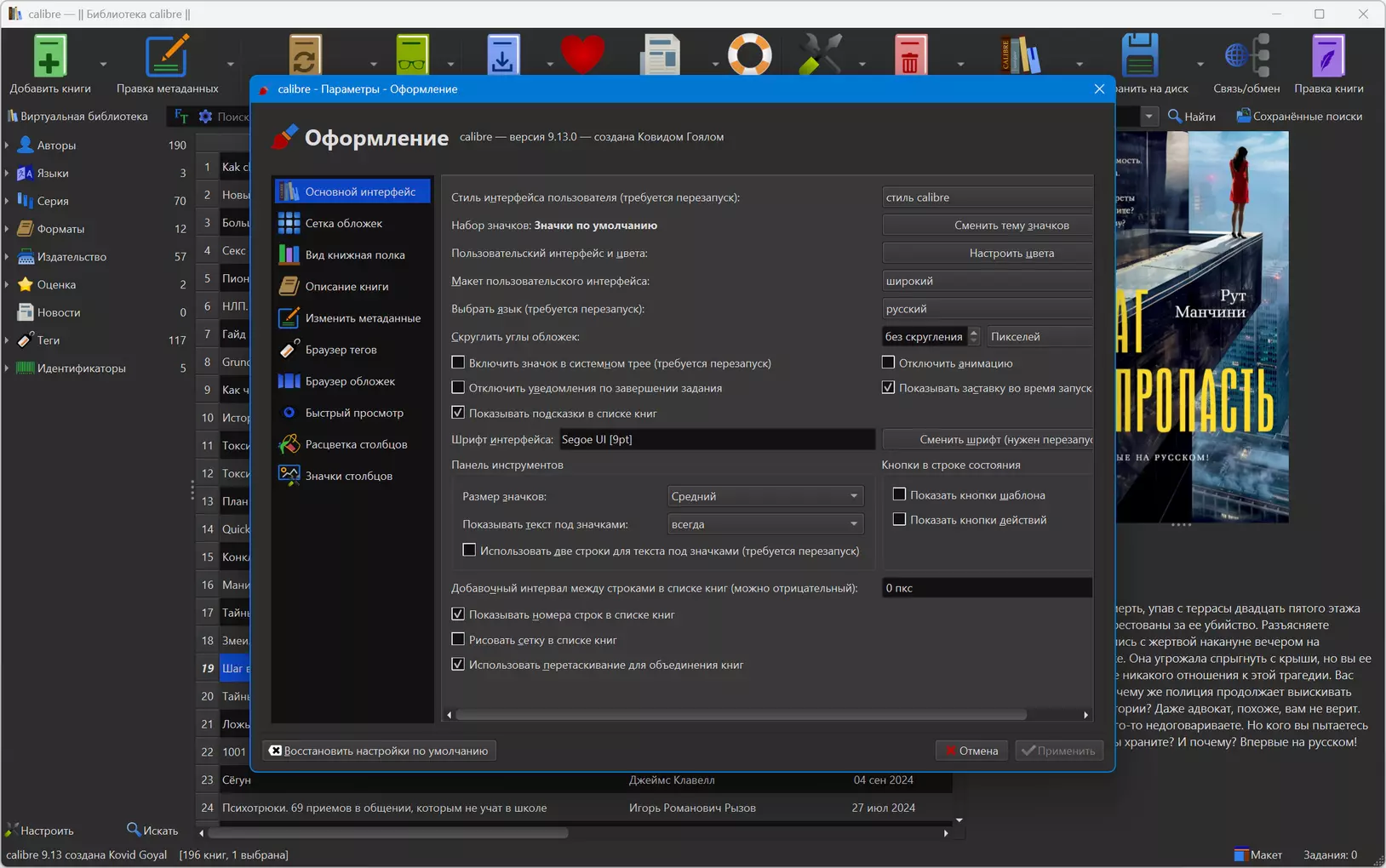
Task: Click the calibre library bookshelf icon
Action: [x=1020, y=55]
